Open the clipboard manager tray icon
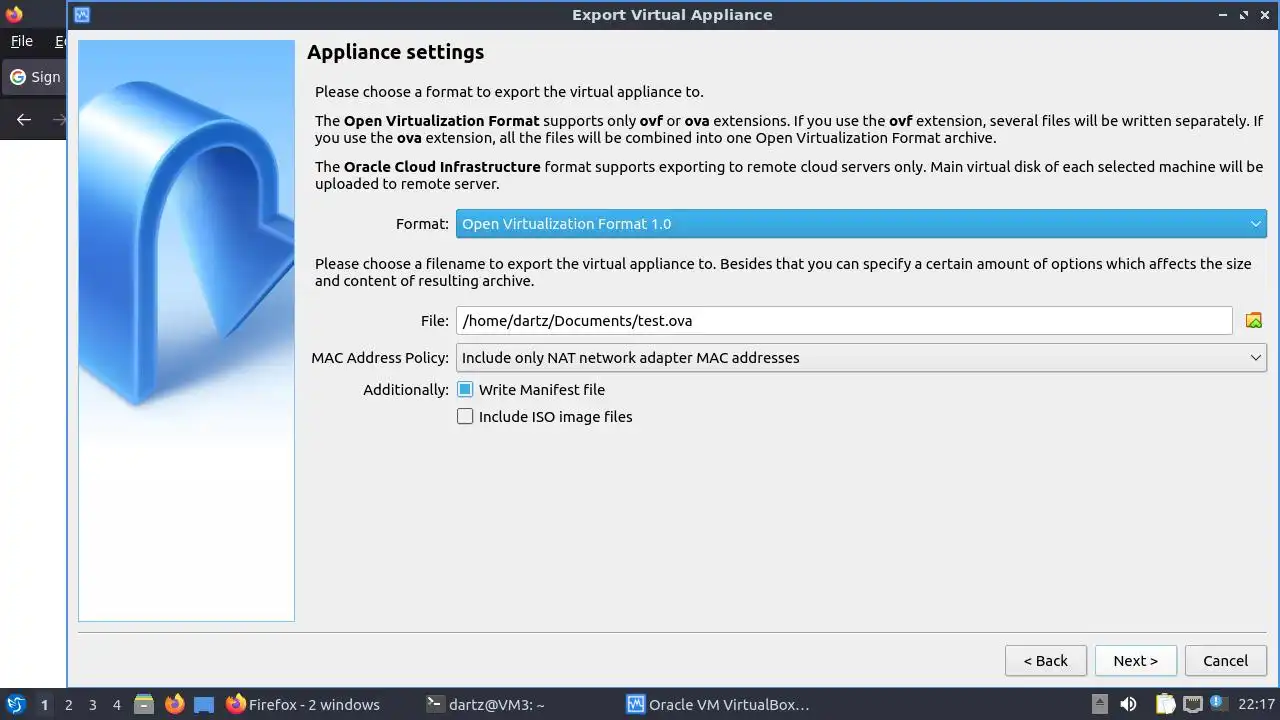1280x720 pixels. [1167, 704]
